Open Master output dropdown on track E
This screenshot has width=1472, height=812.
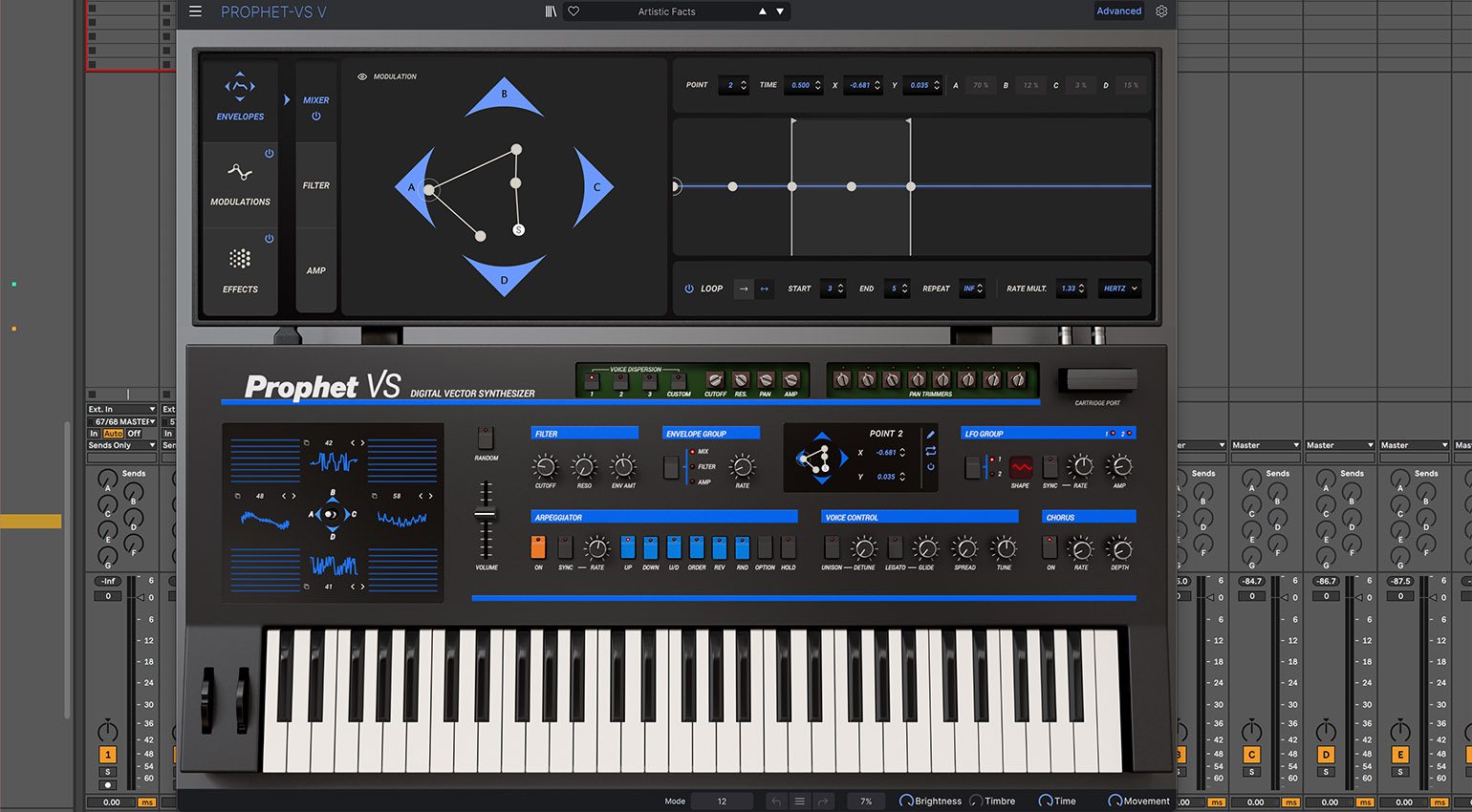click(x=1413, y=445)
